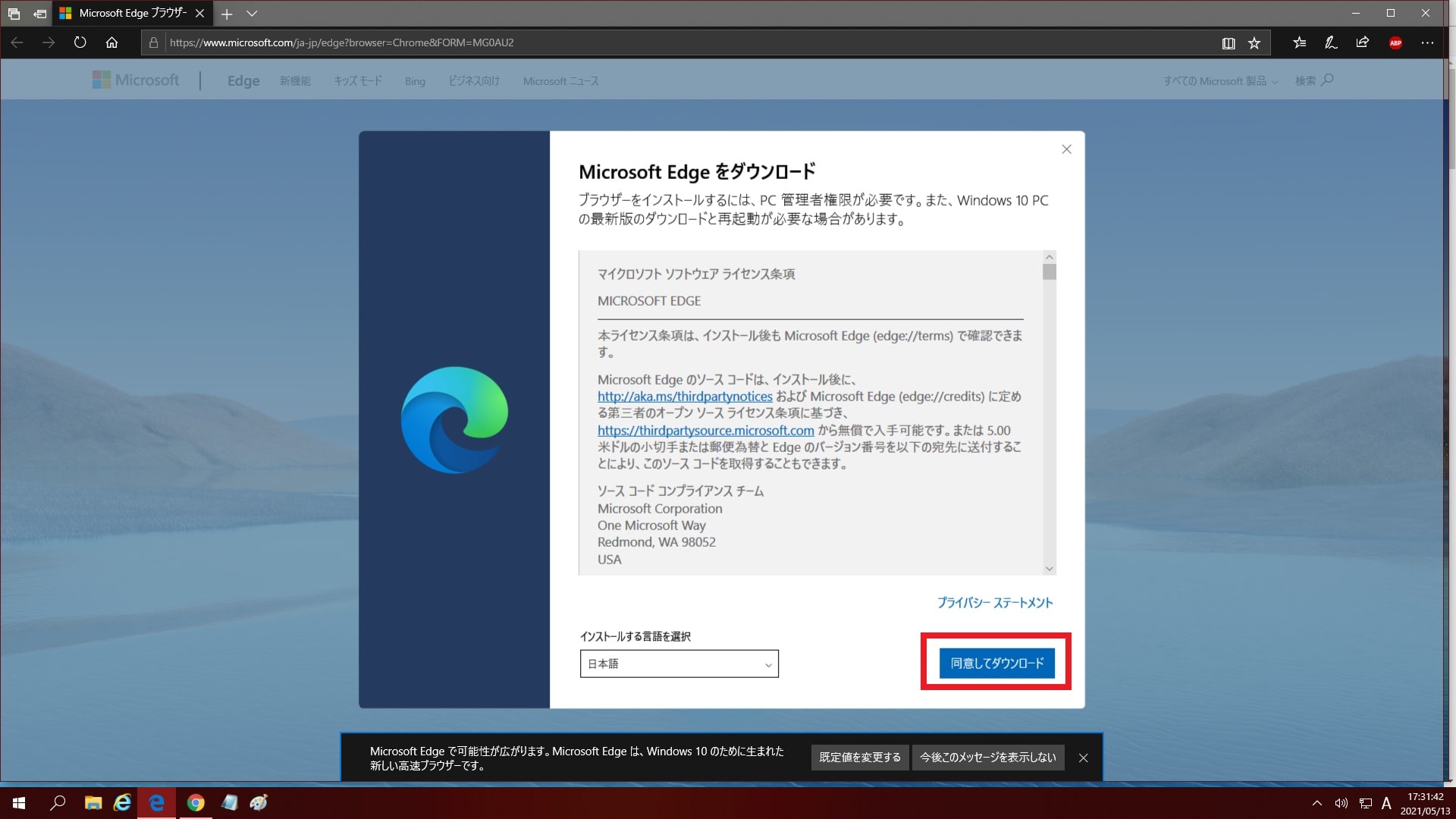Expand すべての Microsoft 製品 dropdown
This screenshot has width=1456, height=819.
pos(1221,81)
